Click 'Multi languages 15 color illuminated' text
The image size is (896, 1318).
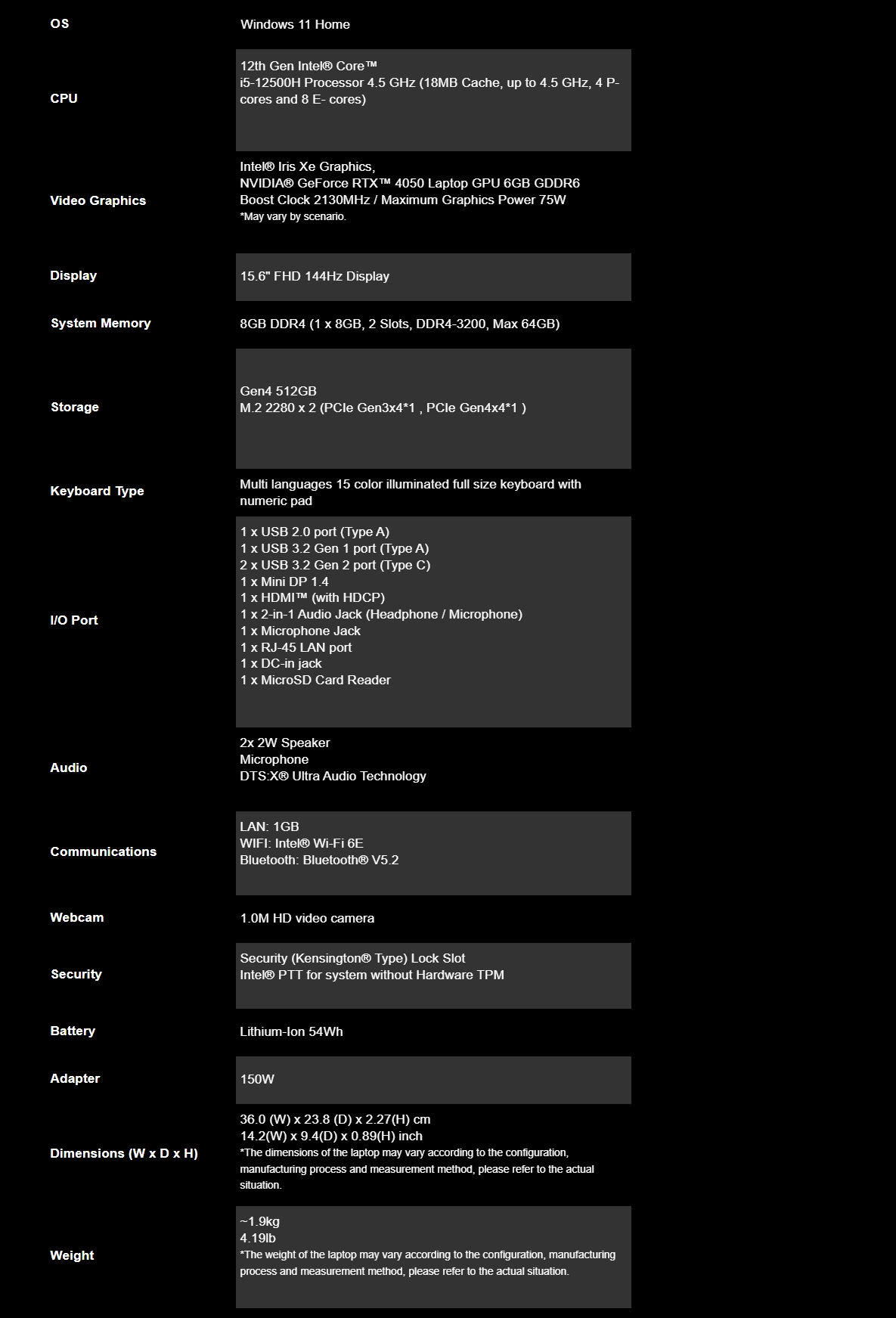click(411, 492)
